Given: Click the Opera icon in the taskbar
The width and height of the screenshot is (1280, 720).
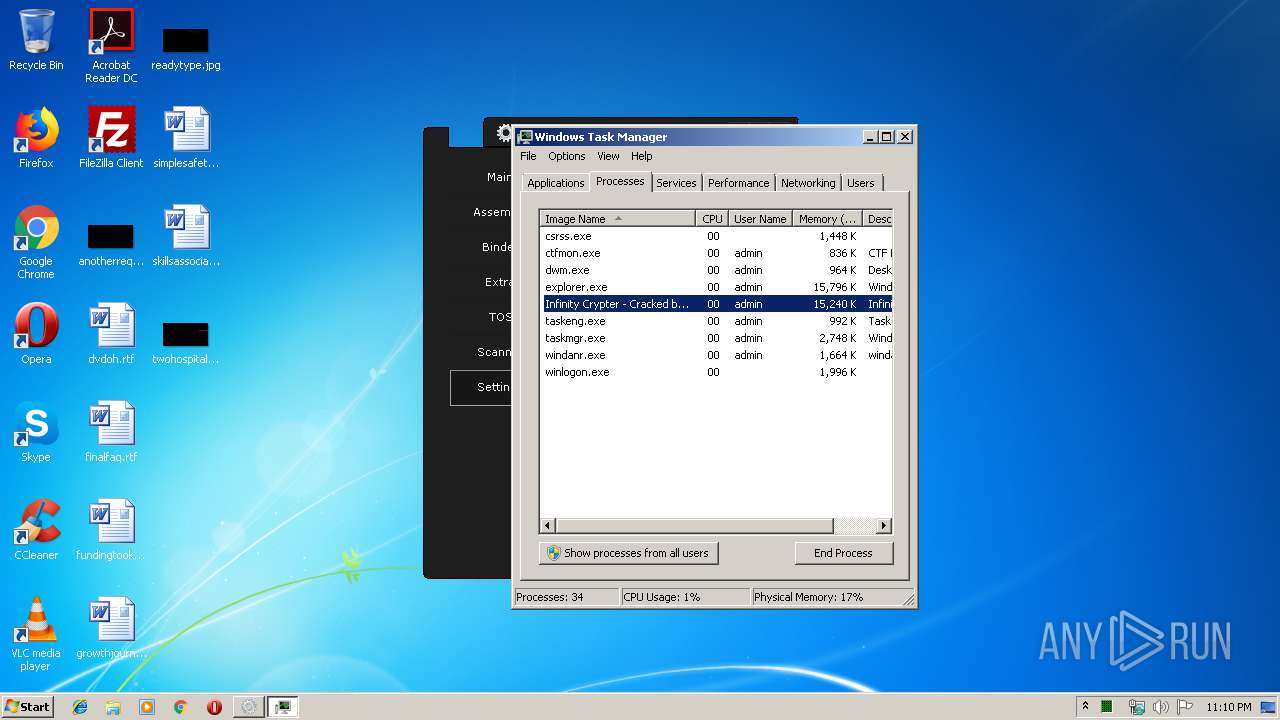Looking at the screenshot, I should click(x=214, y=707).
